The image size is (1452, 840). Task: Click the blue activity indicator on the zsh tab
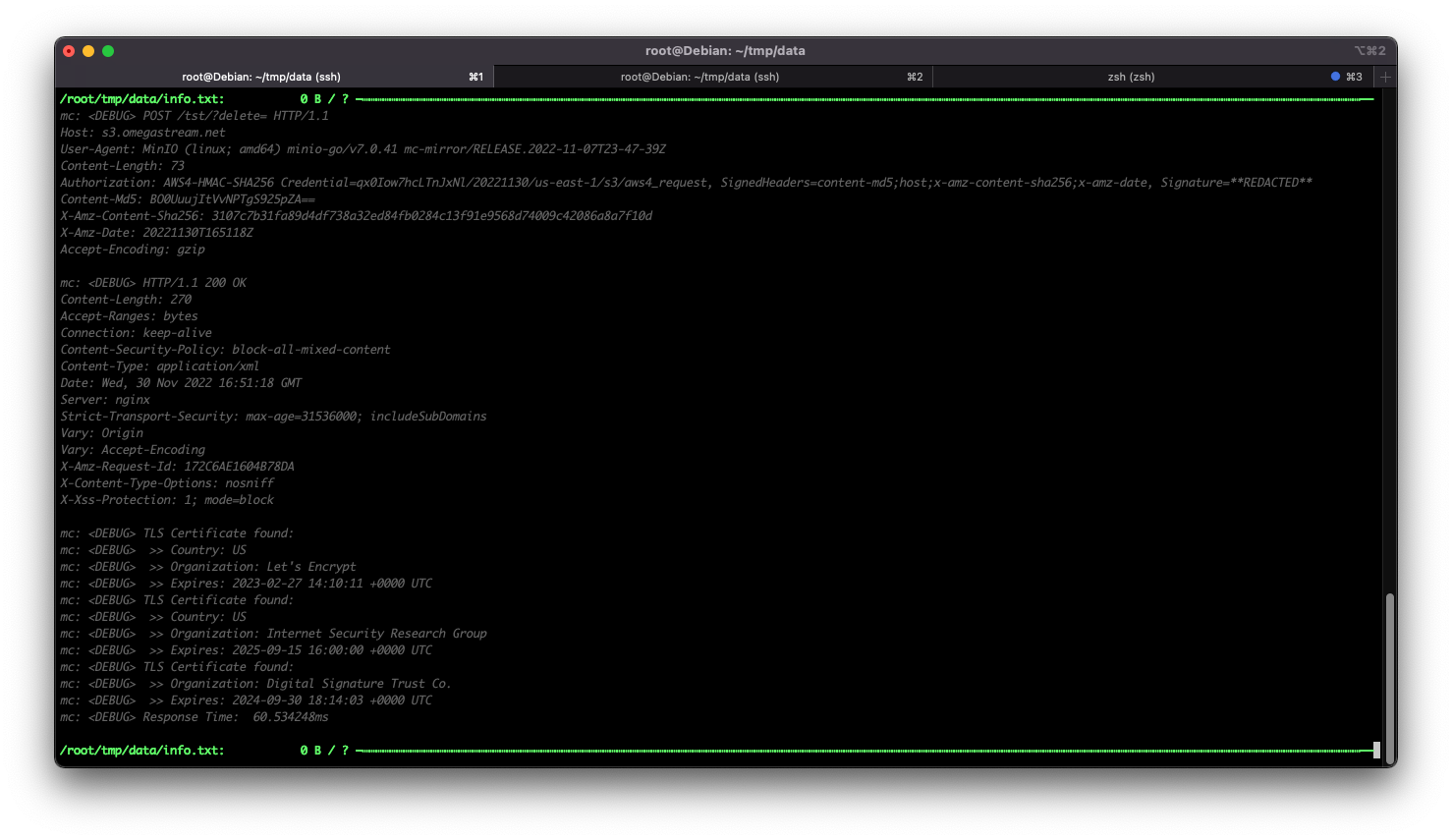(1334, 76)
